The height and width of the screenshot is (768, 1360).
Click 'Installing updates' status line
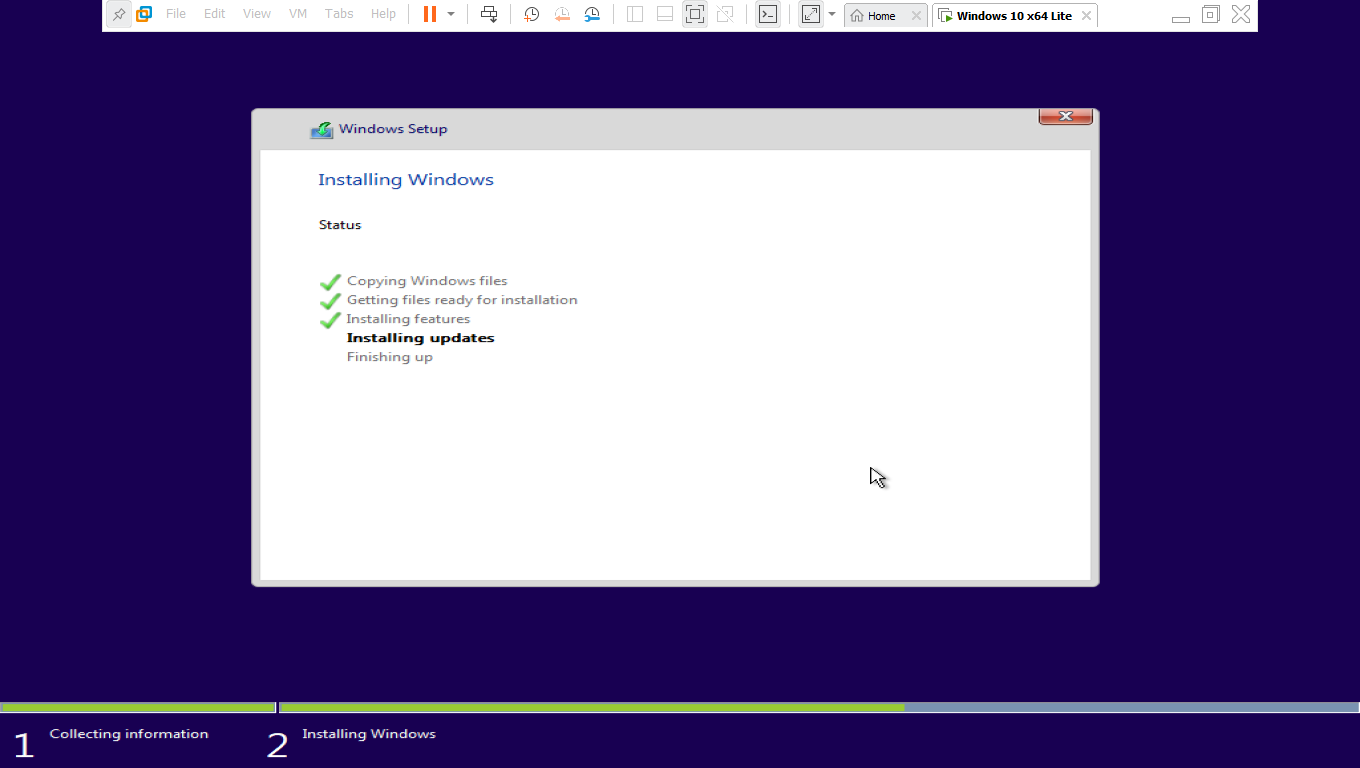420,338
